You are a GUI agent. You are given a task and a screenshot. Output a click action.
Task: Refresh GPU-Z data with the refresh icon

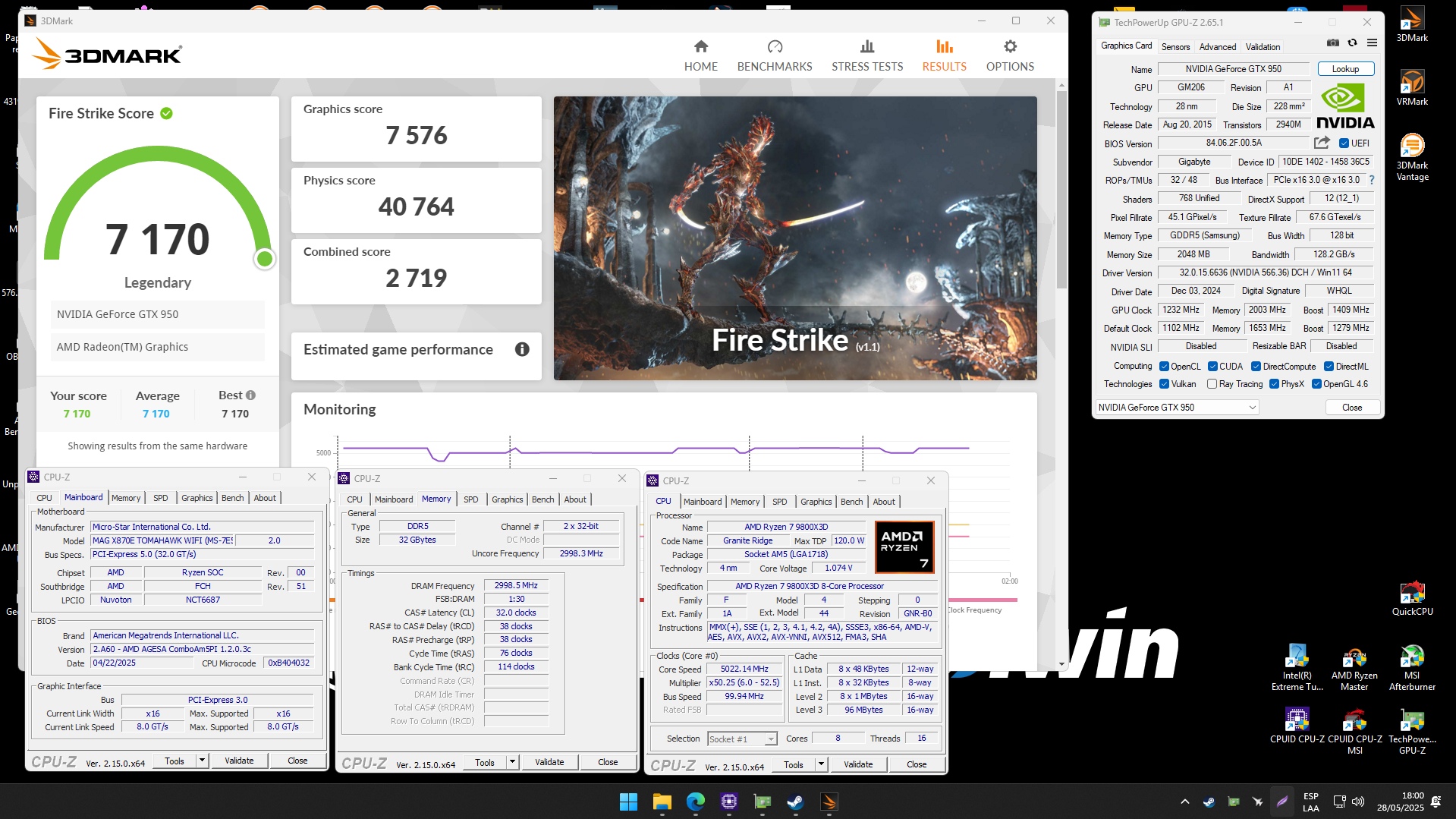point(1352,43)
